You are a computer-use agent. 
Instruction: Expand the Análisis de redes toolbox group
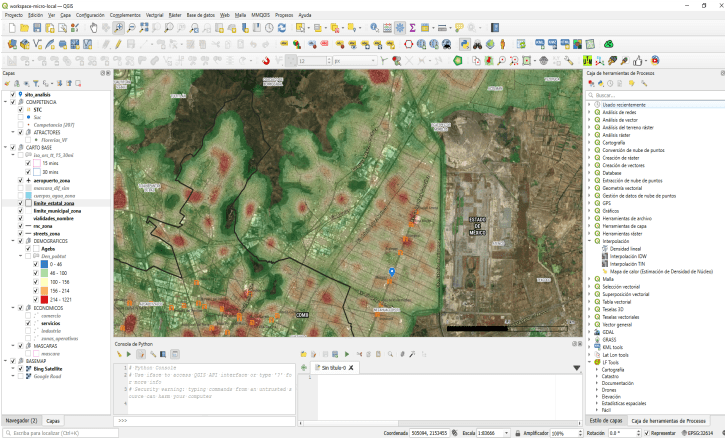click(x=590, y=112)
